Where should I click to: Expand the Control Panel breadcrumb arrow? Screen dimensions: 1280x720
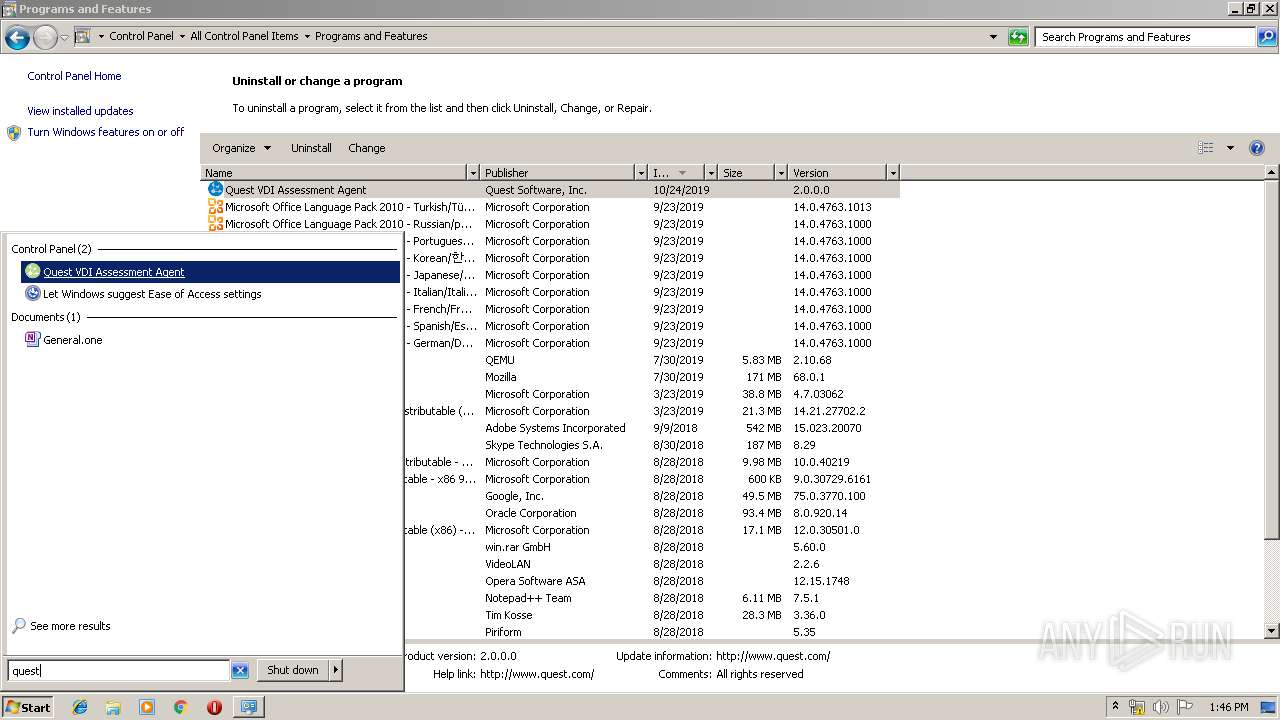182,36
